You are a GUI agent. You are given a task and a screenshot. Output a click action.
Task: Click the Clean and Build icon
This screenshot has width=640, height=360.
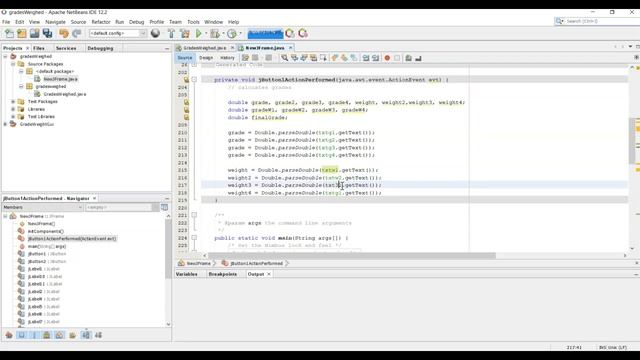pyautogui.click(x=185, y=33)
